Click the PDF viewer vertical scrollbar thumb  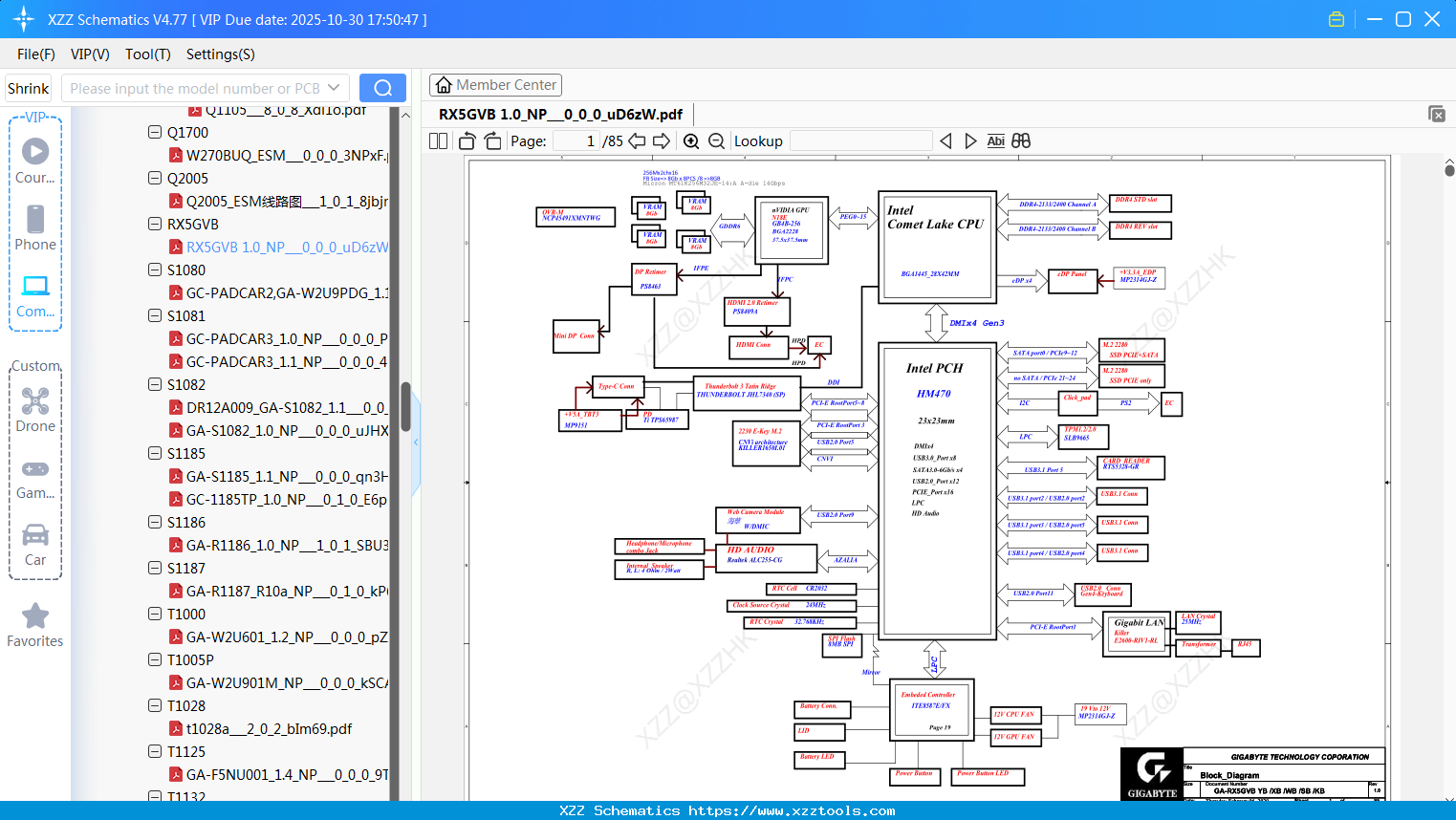[x=1449, y=170]
